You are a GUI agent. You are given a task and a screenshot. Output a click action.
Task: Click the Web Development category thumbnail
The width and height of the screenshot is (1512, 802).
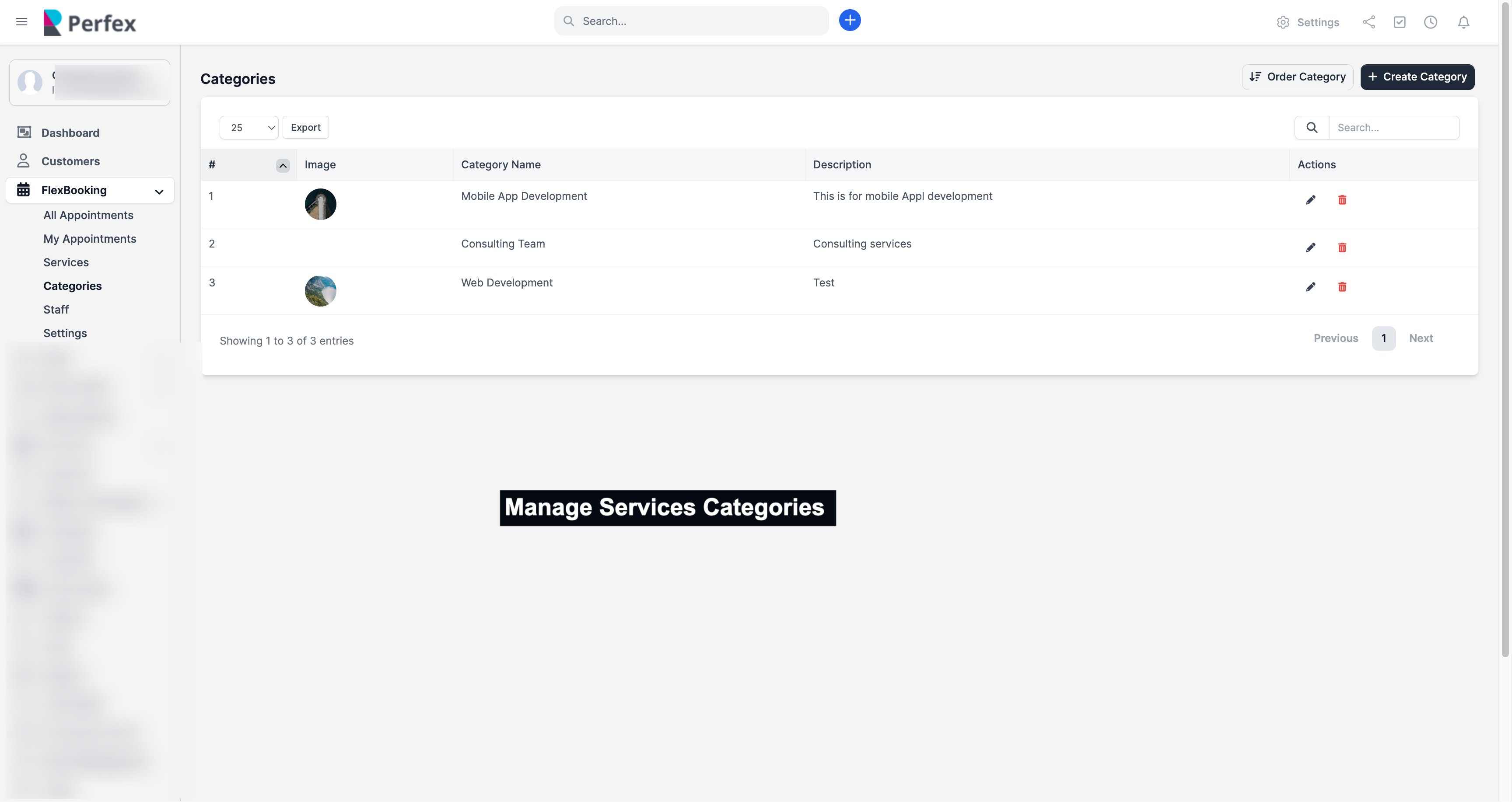coord(321,291)
